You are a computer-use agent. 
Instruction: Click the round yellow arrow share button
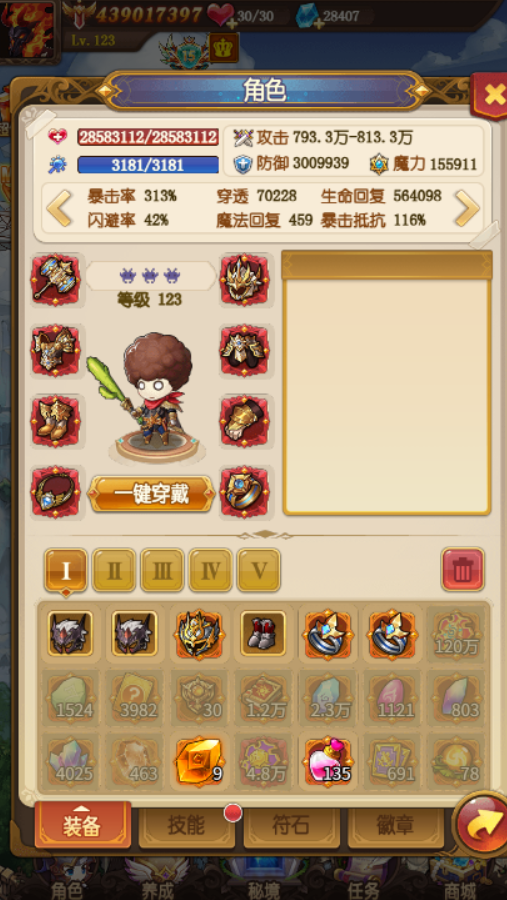[x=481, y=824]
